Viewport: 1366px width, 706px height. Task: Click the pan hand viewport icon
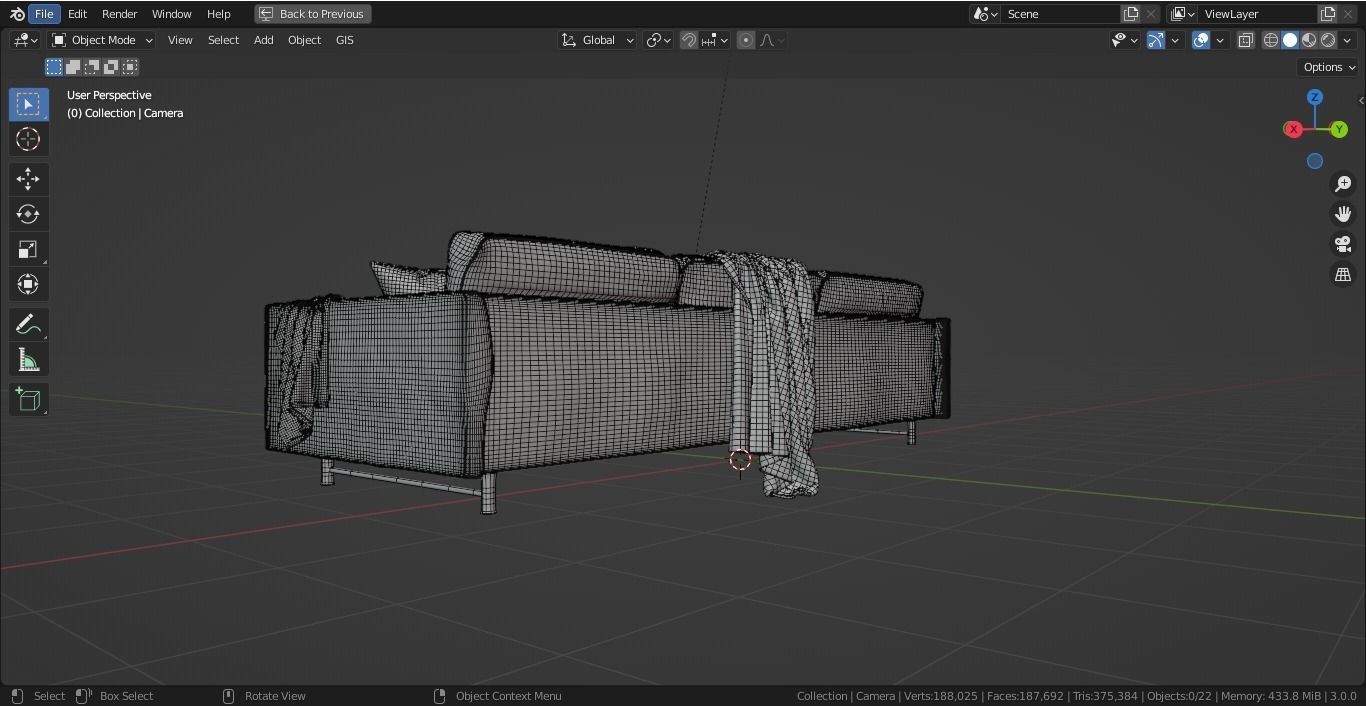click(1343, 214)
